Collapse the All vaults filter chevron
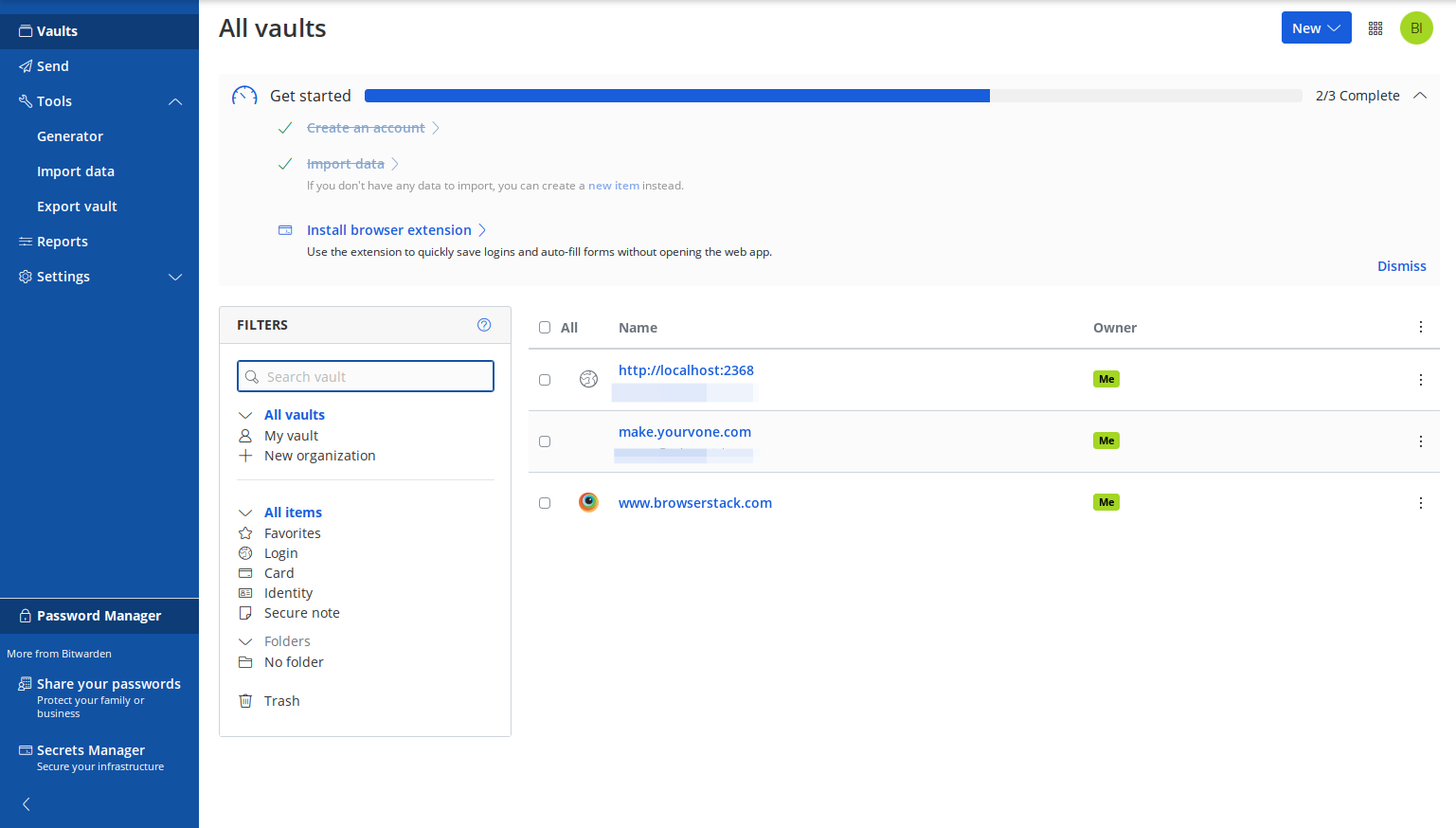1456x828 pixels. tap(245, 415)
